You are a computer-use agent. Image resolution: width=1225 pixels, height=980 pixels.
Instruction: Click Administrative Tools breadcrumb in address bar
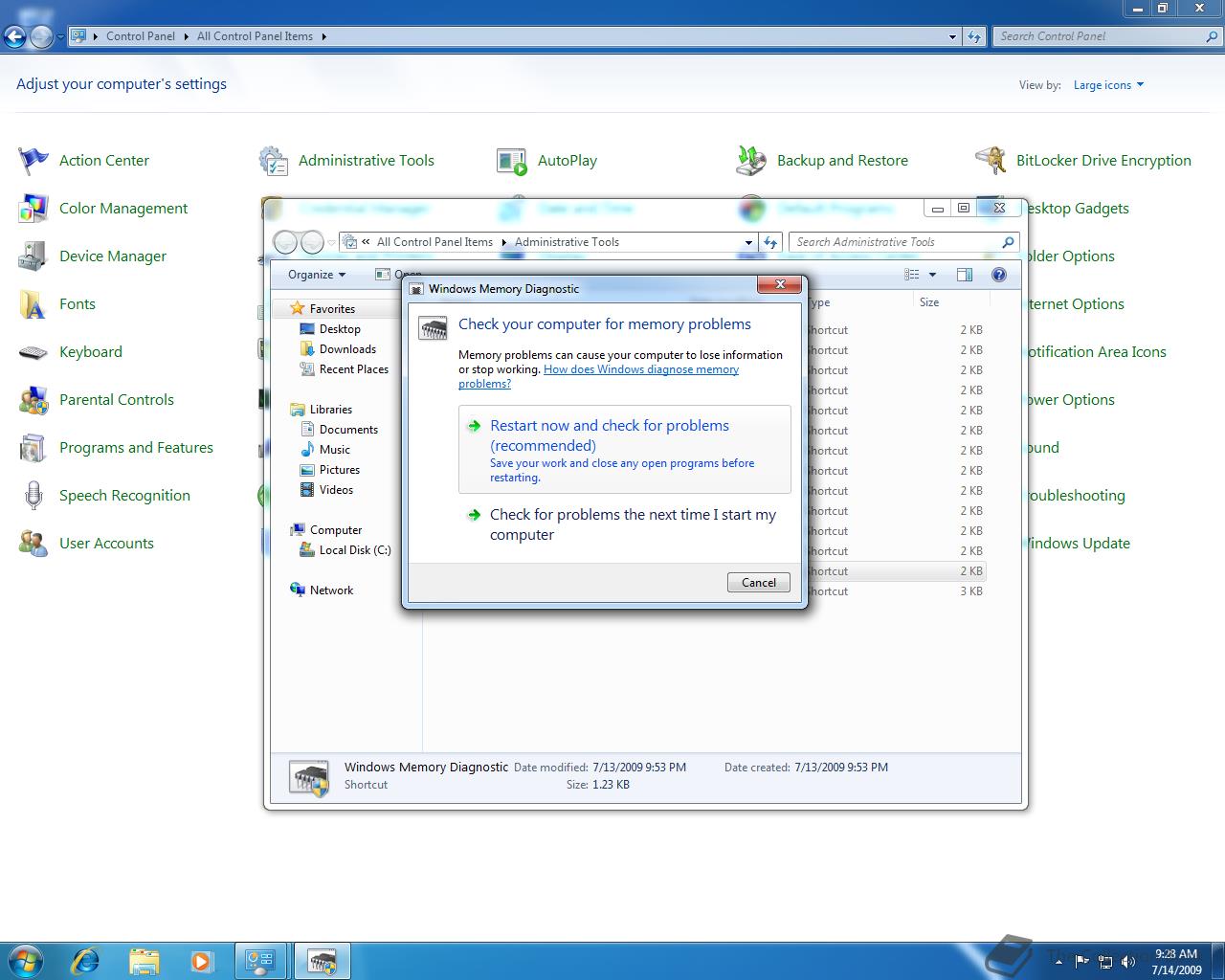[567, 242]
